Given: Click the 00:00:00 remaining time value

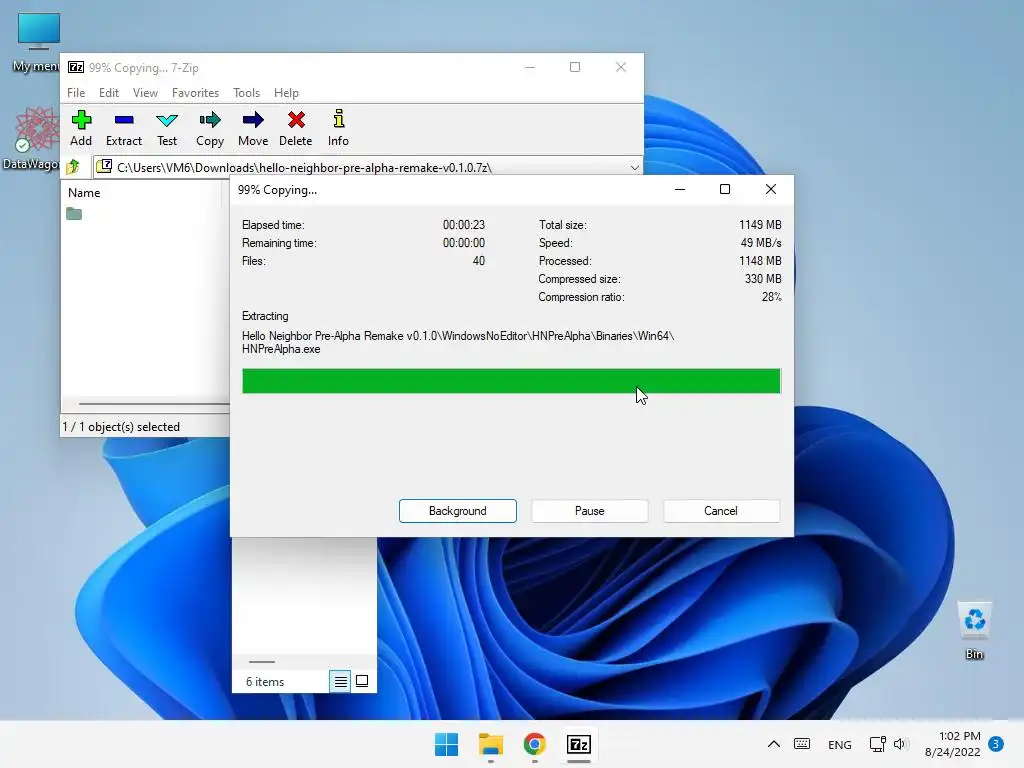Looking at the screenshot, I should click(464, 243).
